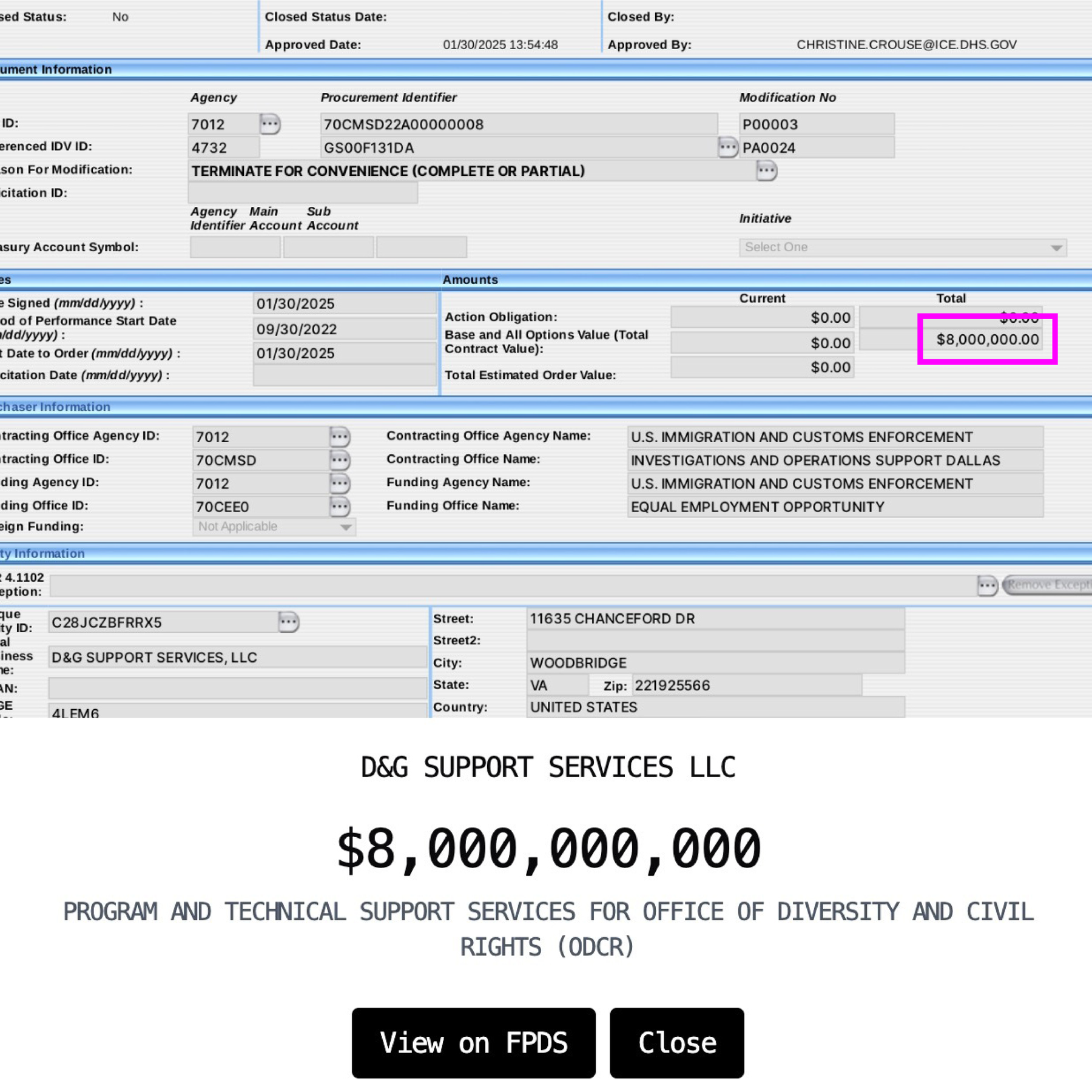Viewport: 1092px width, 1092px height.
Task: Expand the Initiative Select One dropdown
Action: click(902, 248)
